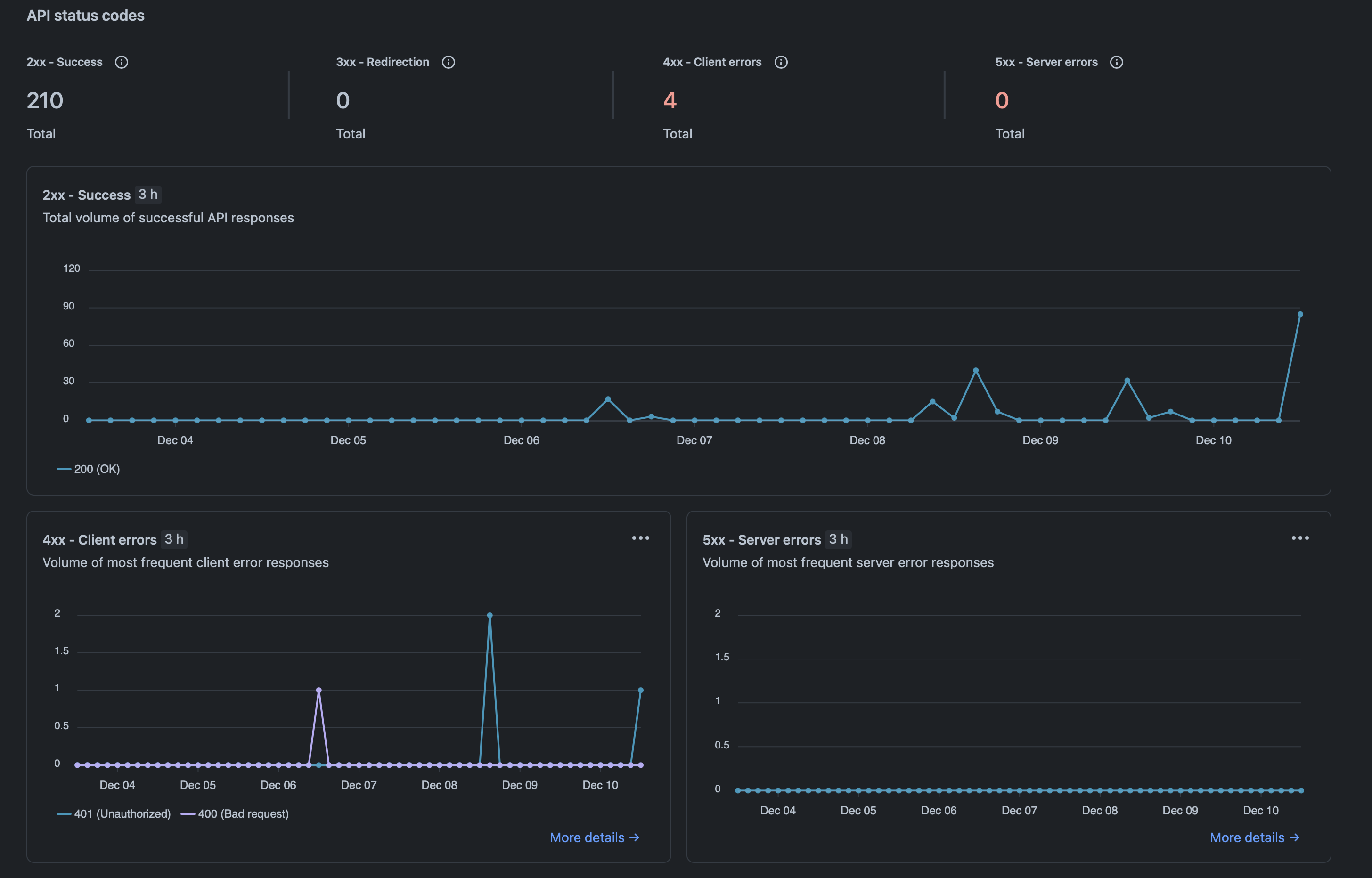
Task: Click the 3 h badge on 2xx Success chart
Action: (147, 195)
